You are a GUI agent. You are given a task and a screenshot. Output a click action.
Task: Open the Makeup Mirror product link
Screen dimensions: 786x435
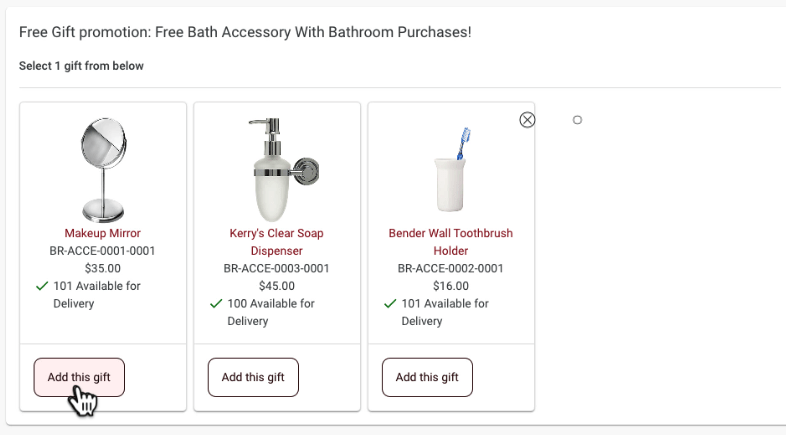[x=103, y=233]
